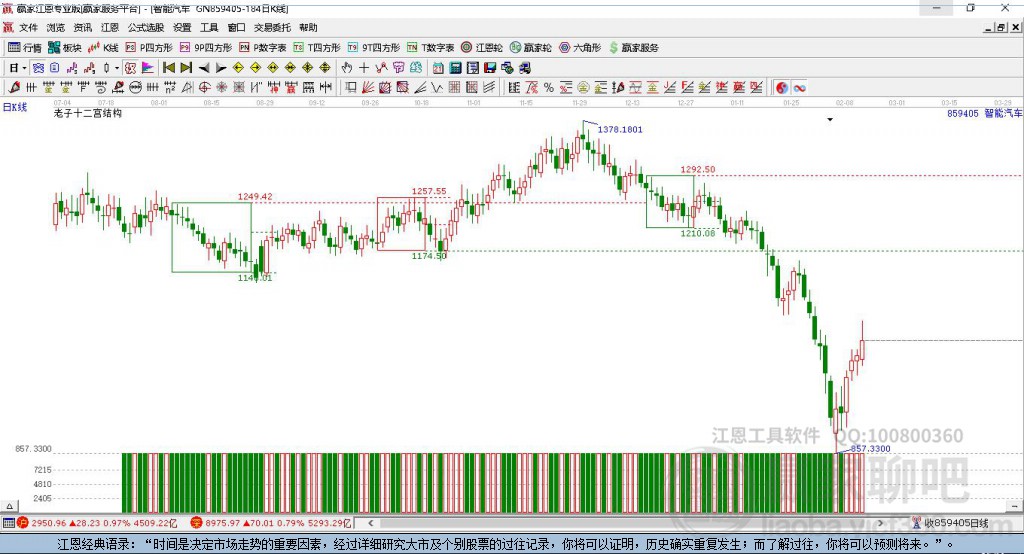Jump to last bar icon
The image size is (1024, 554).
pyautogui.click(x=186, y=68)
